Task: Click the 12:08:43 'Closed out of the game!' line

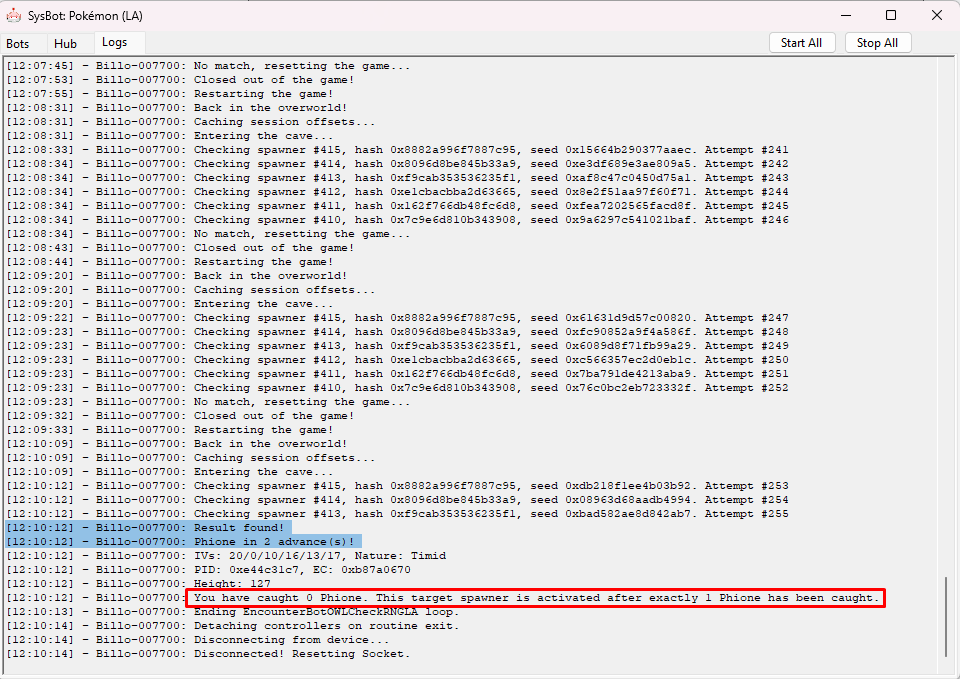Action: click(181, 248)
